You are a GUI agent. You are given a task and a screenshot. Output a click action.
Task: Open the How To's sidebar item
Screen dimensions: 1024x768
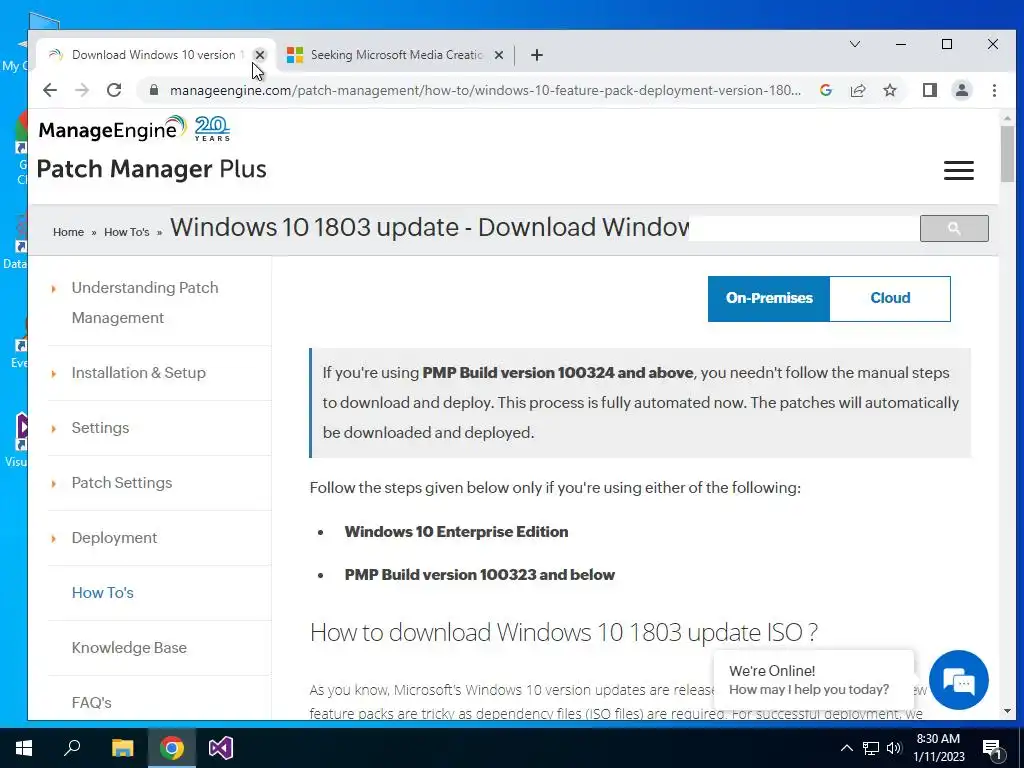tap(103, 592)
